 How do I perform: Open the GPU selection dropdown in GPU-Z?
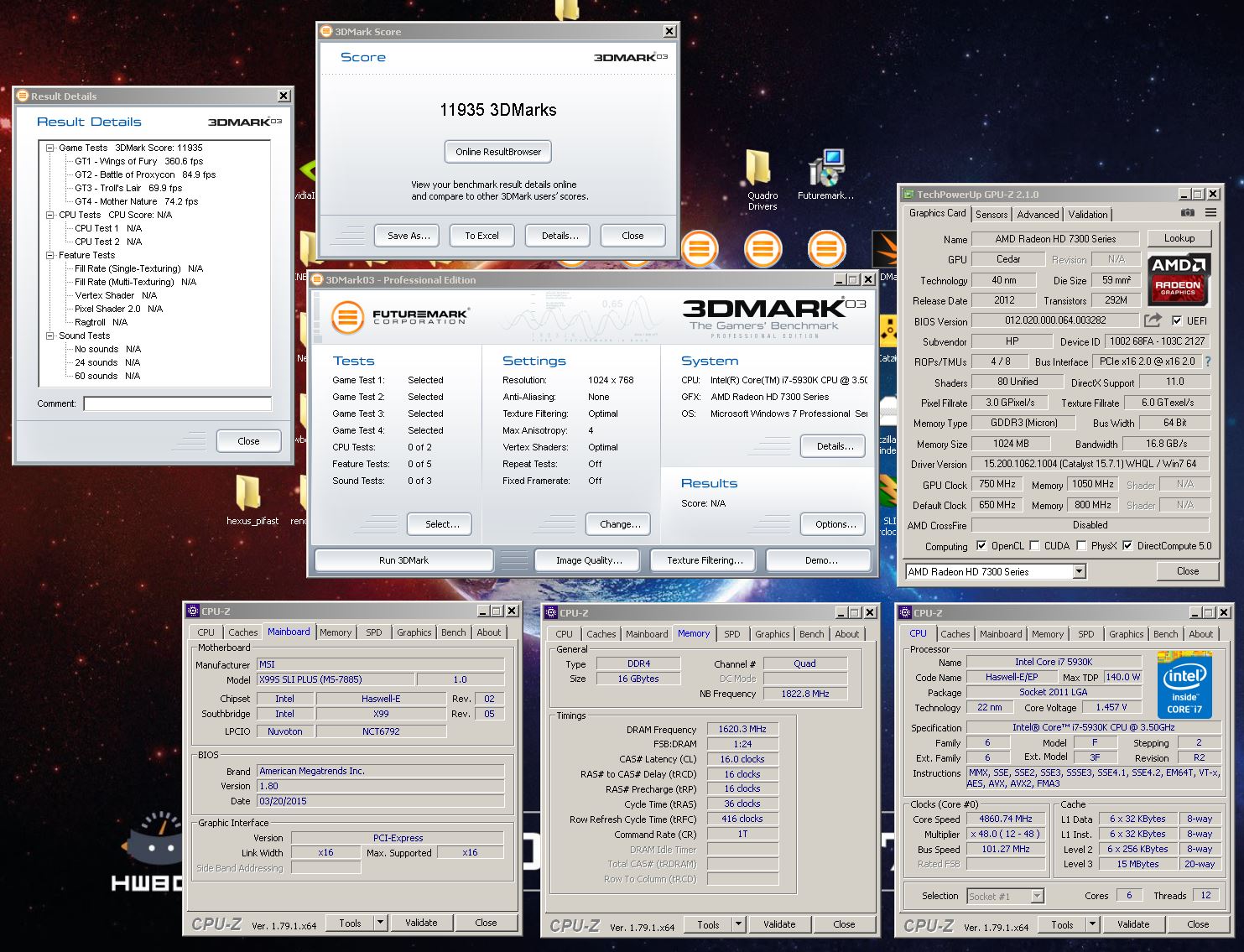tap(1080, 571)
